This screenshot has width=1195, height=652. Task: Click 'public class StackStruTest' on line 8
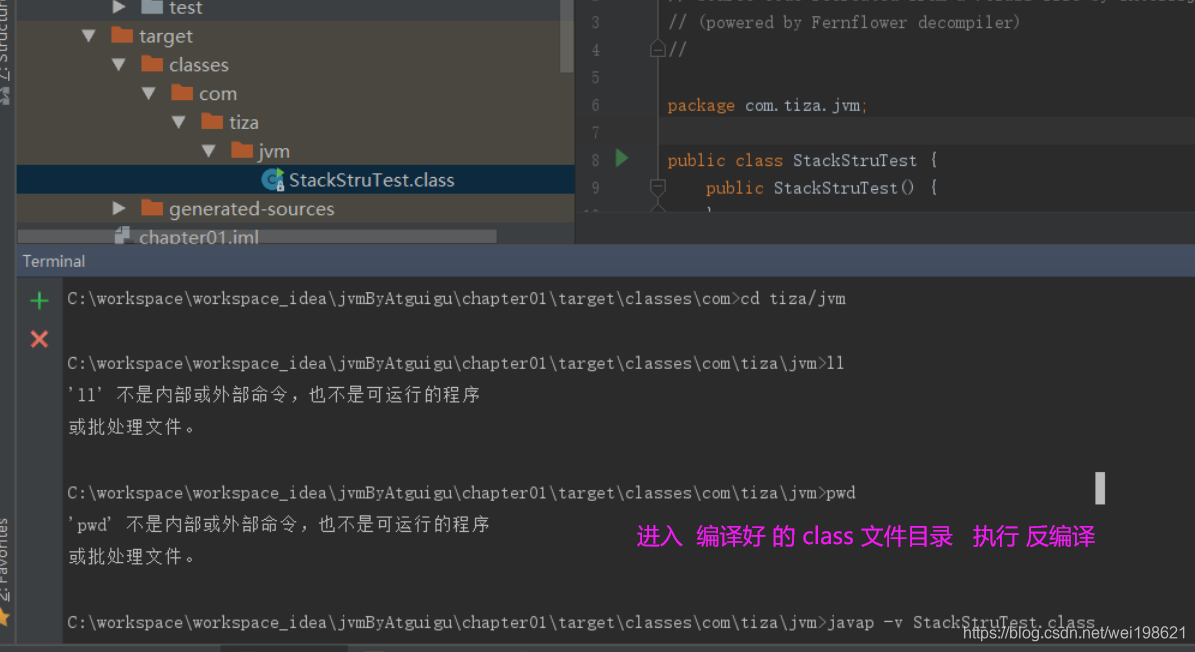pos(793,160)
